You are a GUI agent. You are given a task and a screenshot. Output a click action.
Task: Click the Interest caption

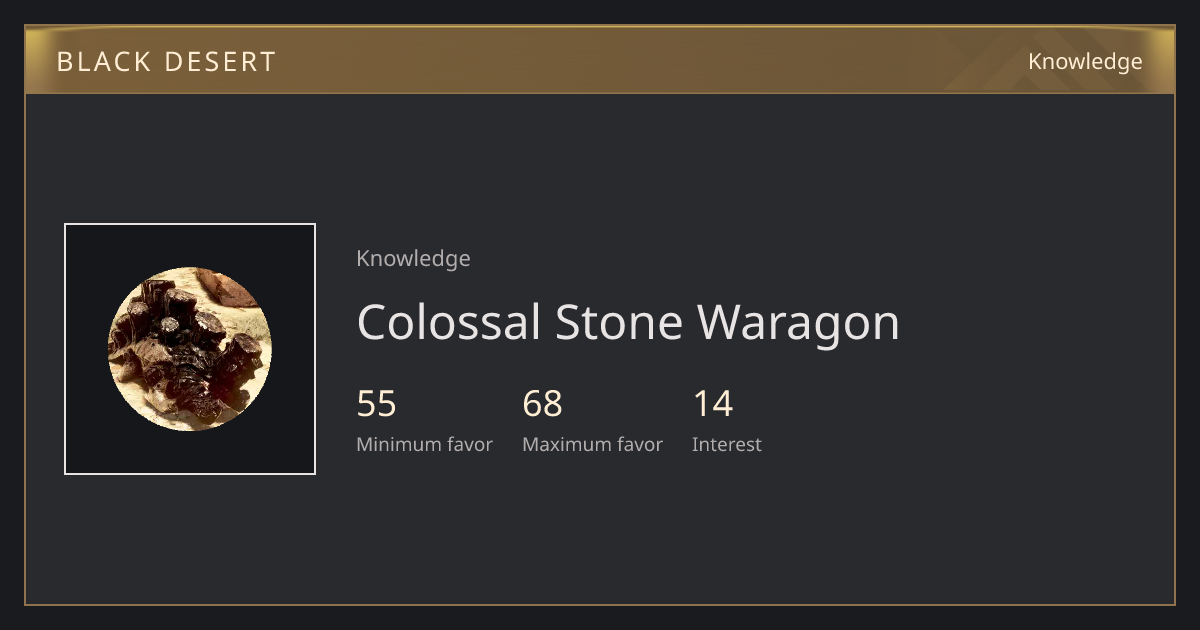(x=727, y=445)
